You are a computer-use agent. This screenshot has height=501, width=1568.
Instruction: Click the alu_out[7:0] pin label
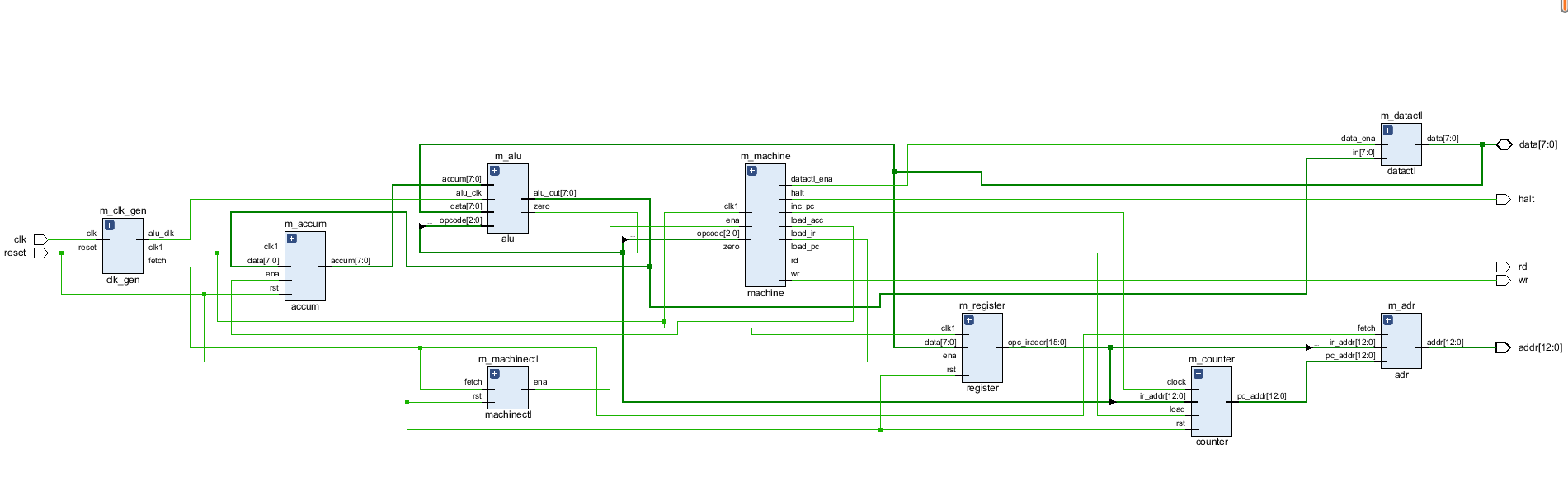click(555, 193)
